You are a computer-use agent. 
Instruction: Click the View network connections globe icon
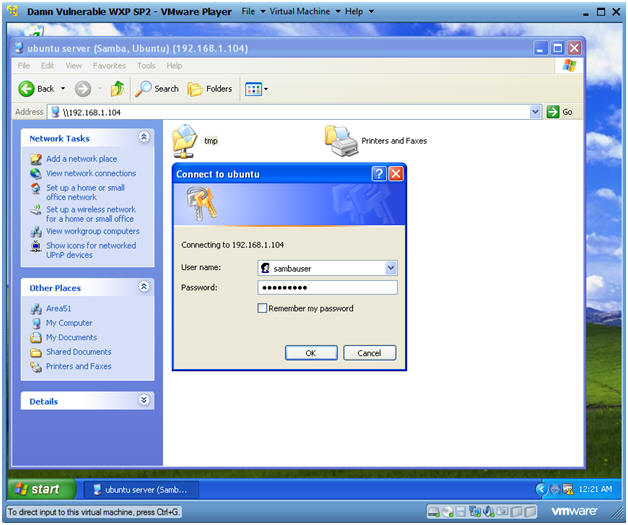pos(36,173)
